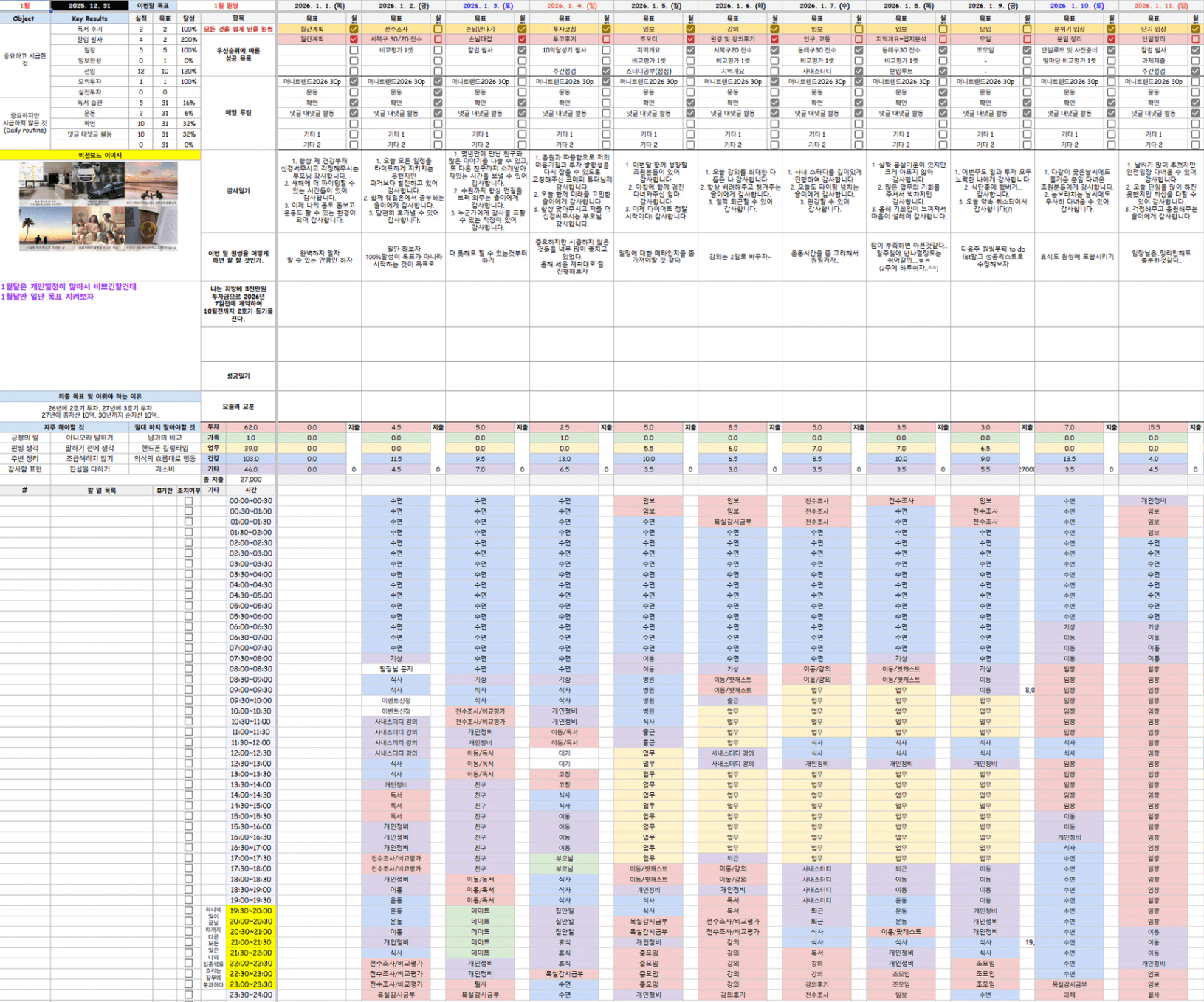Toggle the 전수조사 goal checkbox on 2026. 1. 2.
Image resolution: width=1204 pixels, height=1002 pixels.
coord(438,30)
